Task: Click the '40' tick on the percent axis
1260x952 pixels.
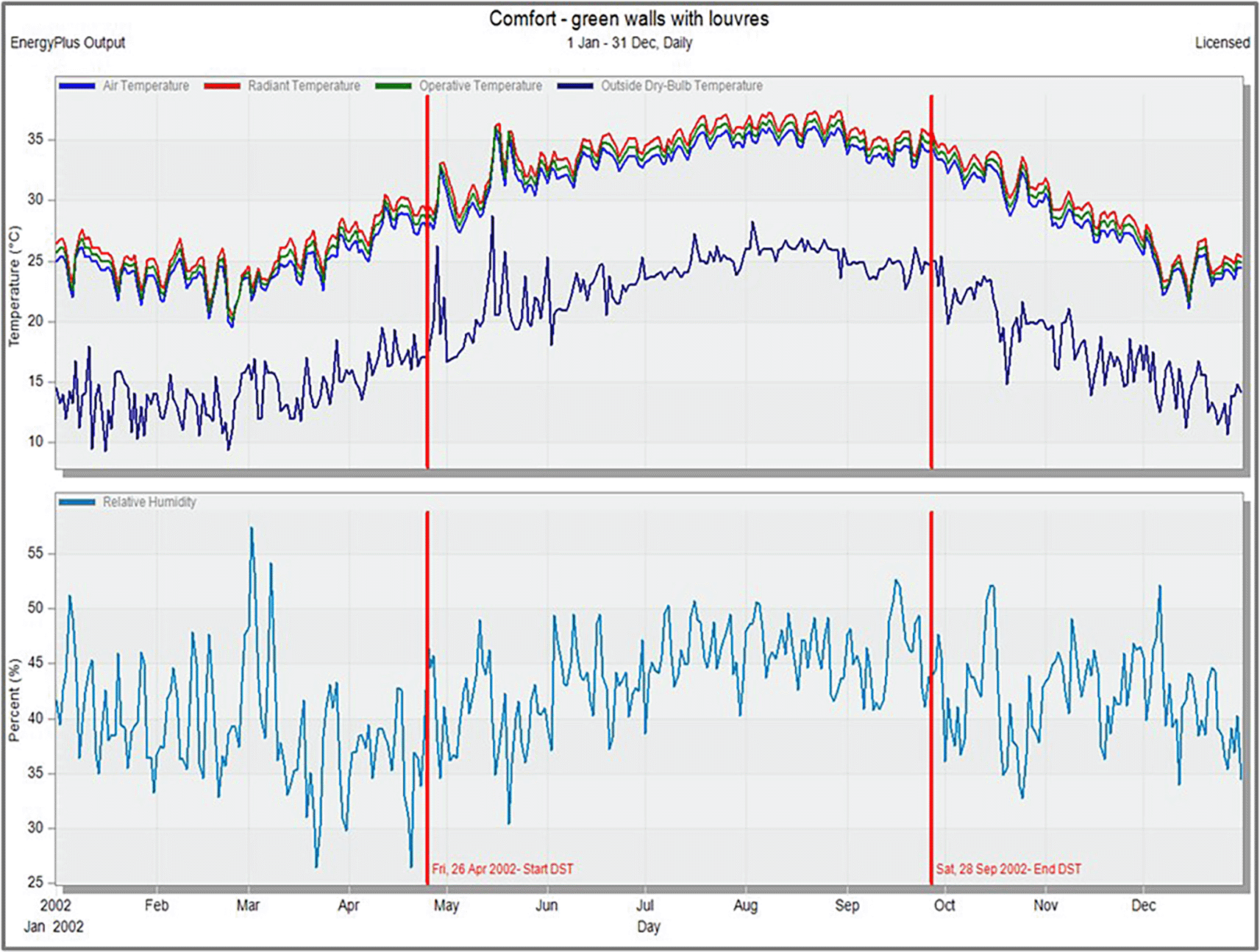Action: point(35,718)
